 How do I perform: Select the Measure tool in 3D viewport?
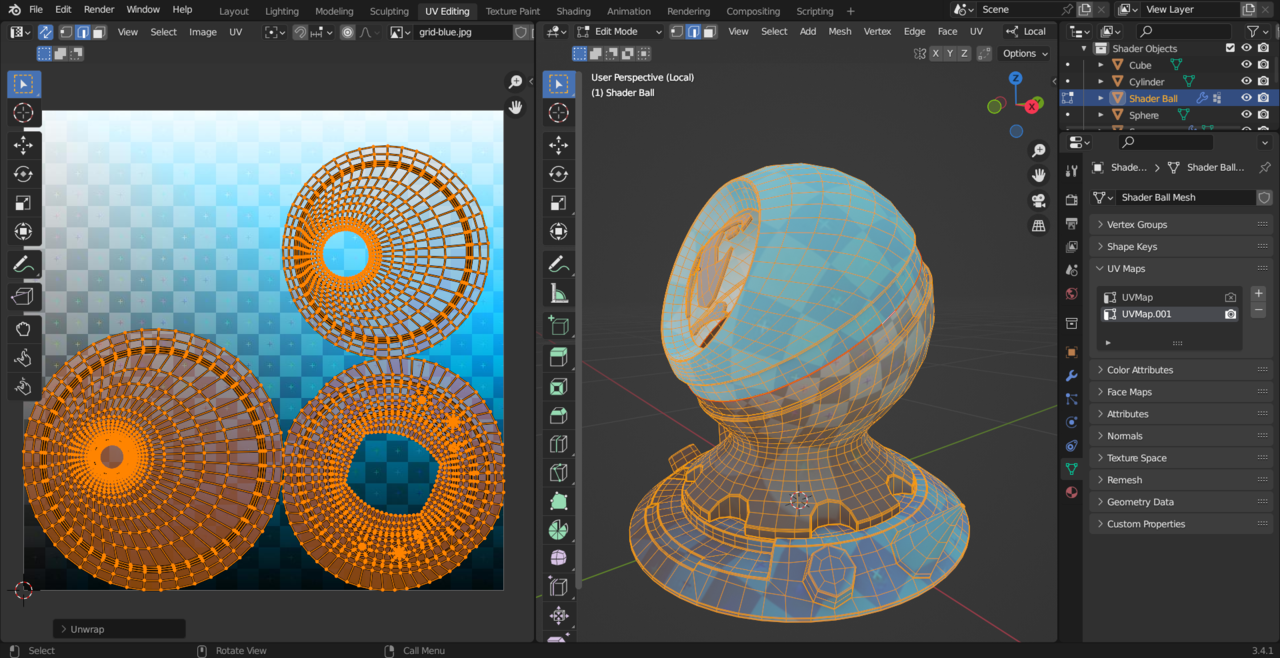[558, 294]
